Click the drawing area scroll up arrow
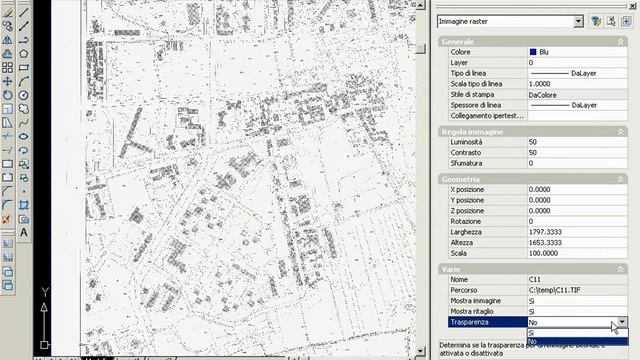640x360 pixels. tap(420, 5)
